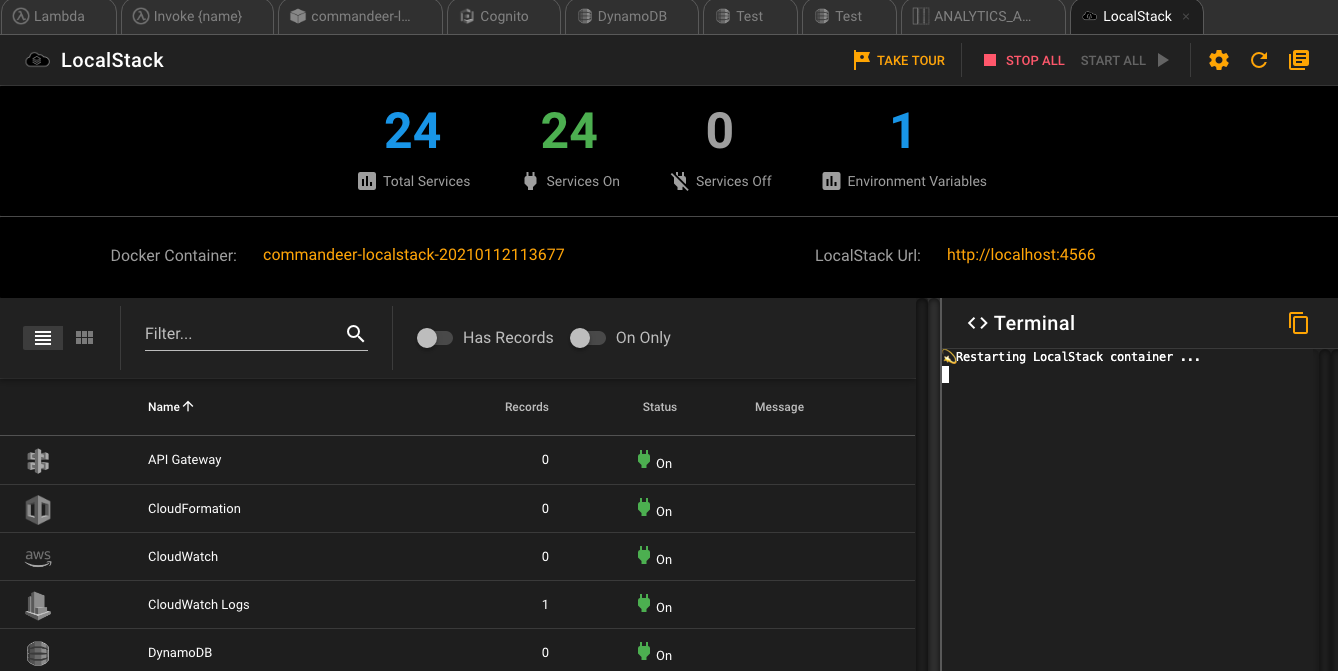The height and width of the screenshot is (671, 1338).
Task: Enable the Has Records toggle
Action: click(435, 338)
